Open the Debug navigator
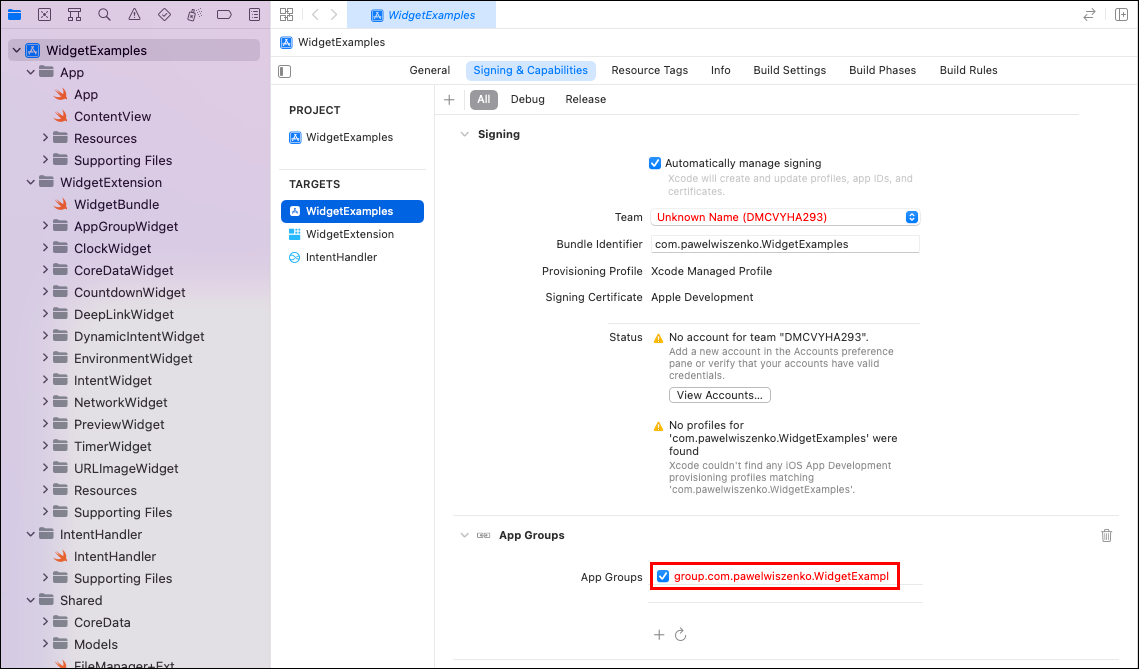This screenshot has height=669, width=1139. 194,15
